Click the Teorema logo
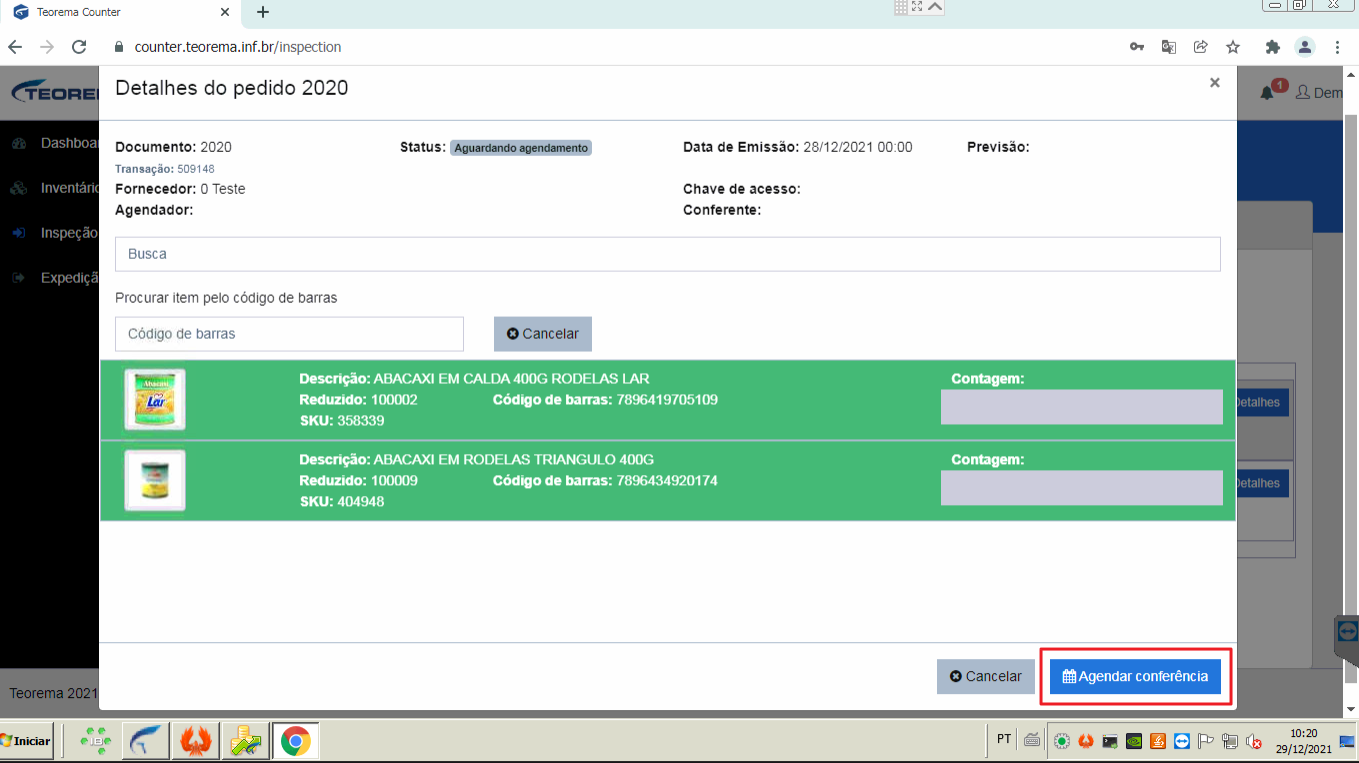The image size is (1359, 763). coord(55,93)
